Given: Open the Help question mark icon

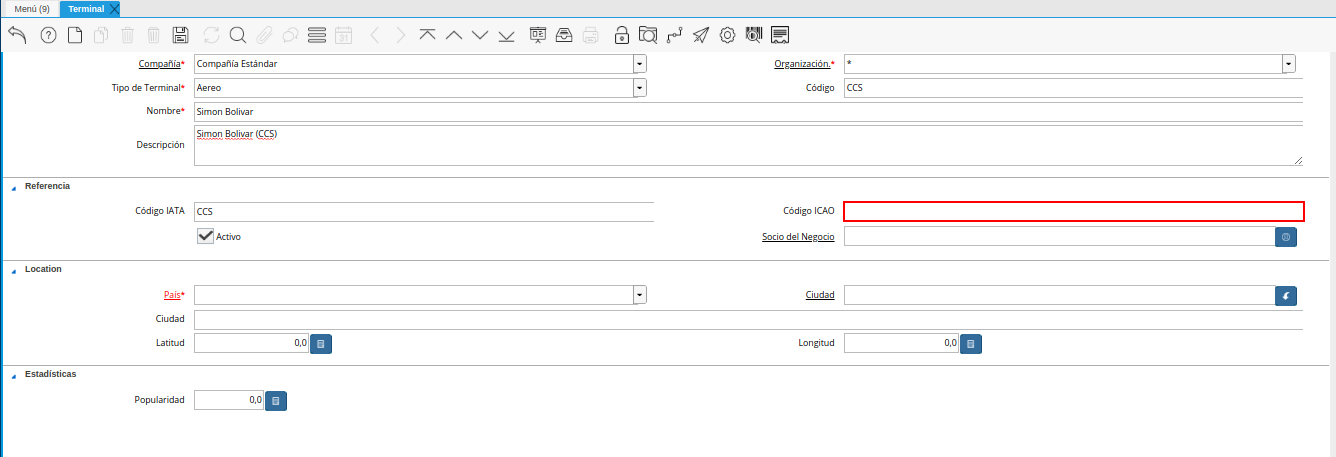Looking at the screenshot, I should coord(48,35).
